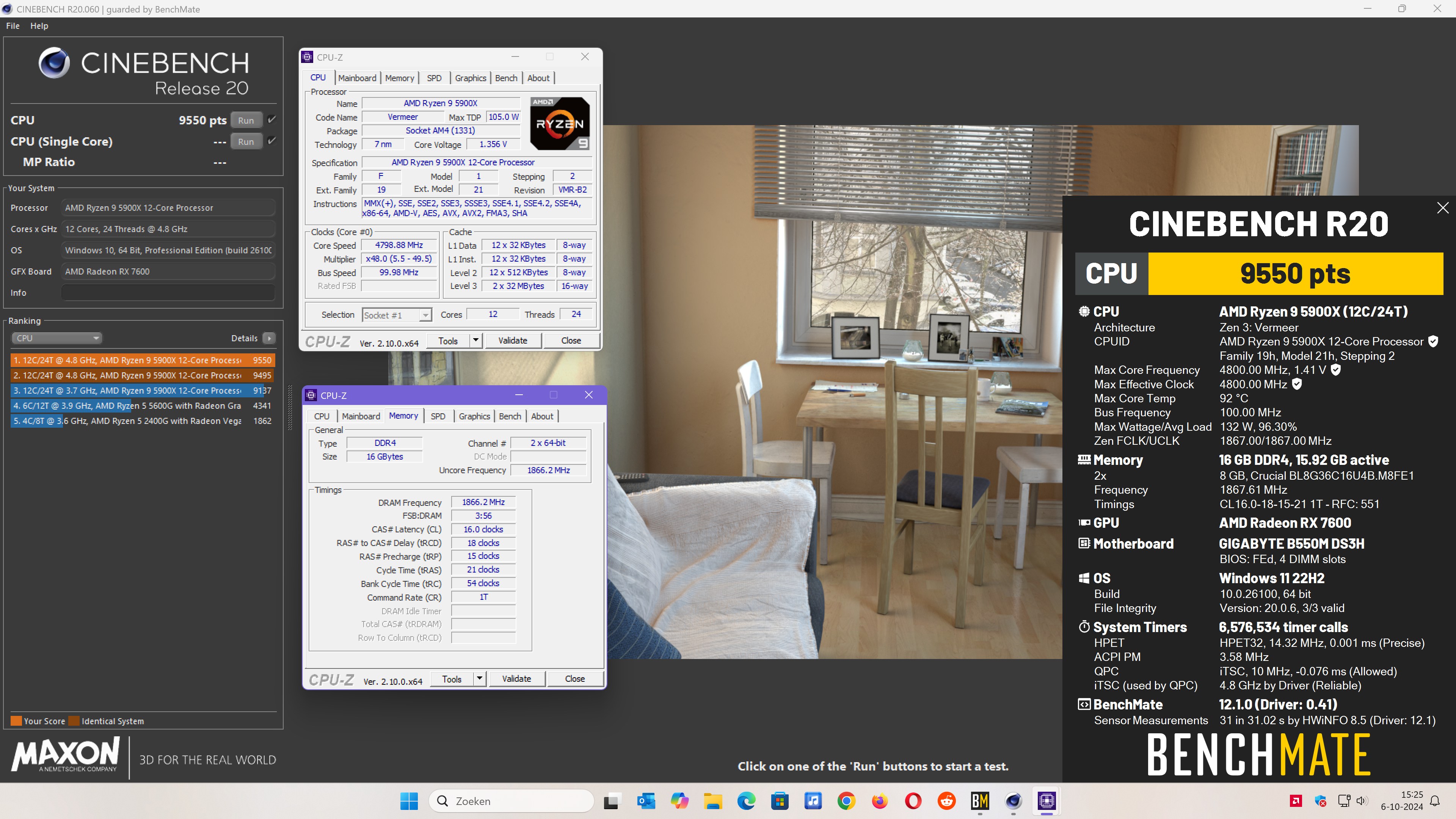Open Copilot from the taskbar
Viewport: 1456px width, 819px height.
point(679,801)
